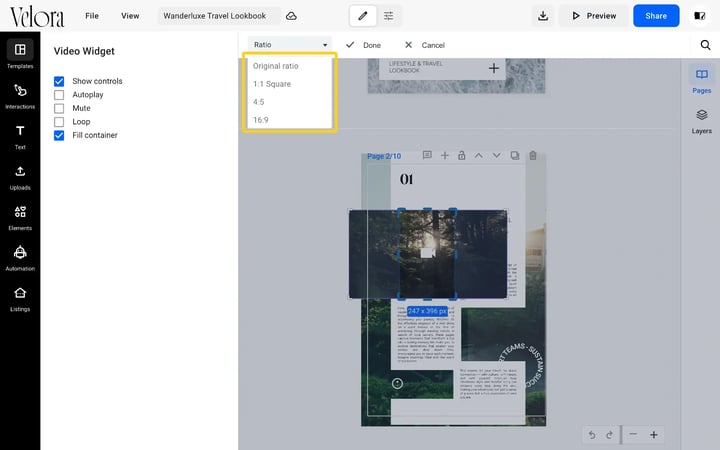The image size is (720, 450).
Task: Click the Page 2/10 label
Action: (384, 156)
